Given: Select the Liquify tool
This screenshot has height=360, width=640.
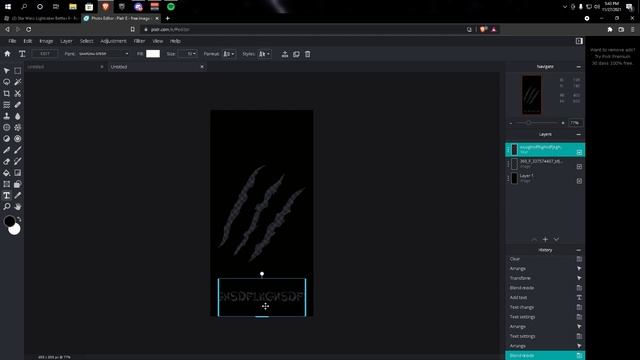Looking at the screenshot, I should pos(7,105).
